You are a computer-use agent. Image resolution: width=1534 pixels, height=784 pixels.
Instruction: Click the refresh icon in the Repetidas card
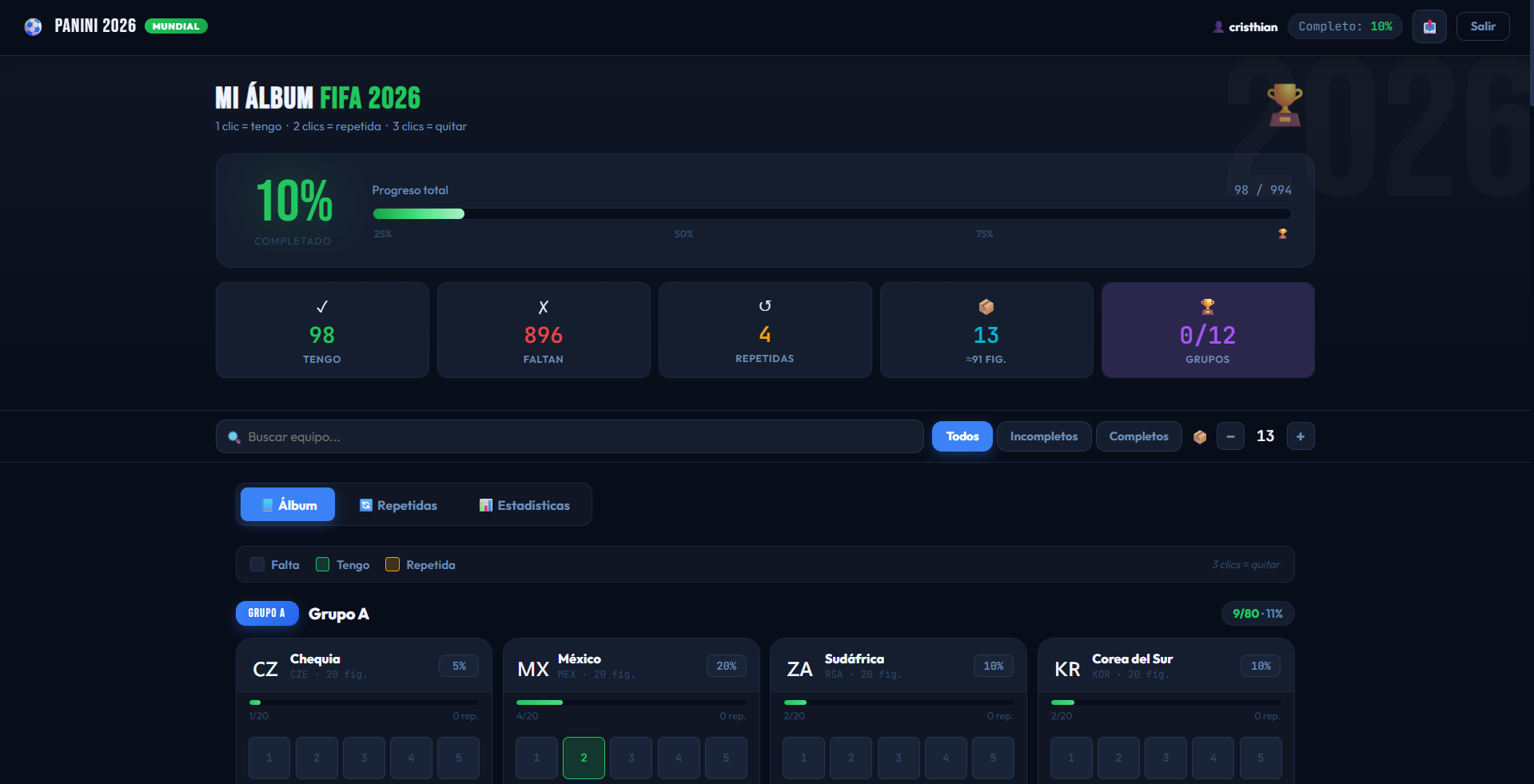click(x=765, y=306)
